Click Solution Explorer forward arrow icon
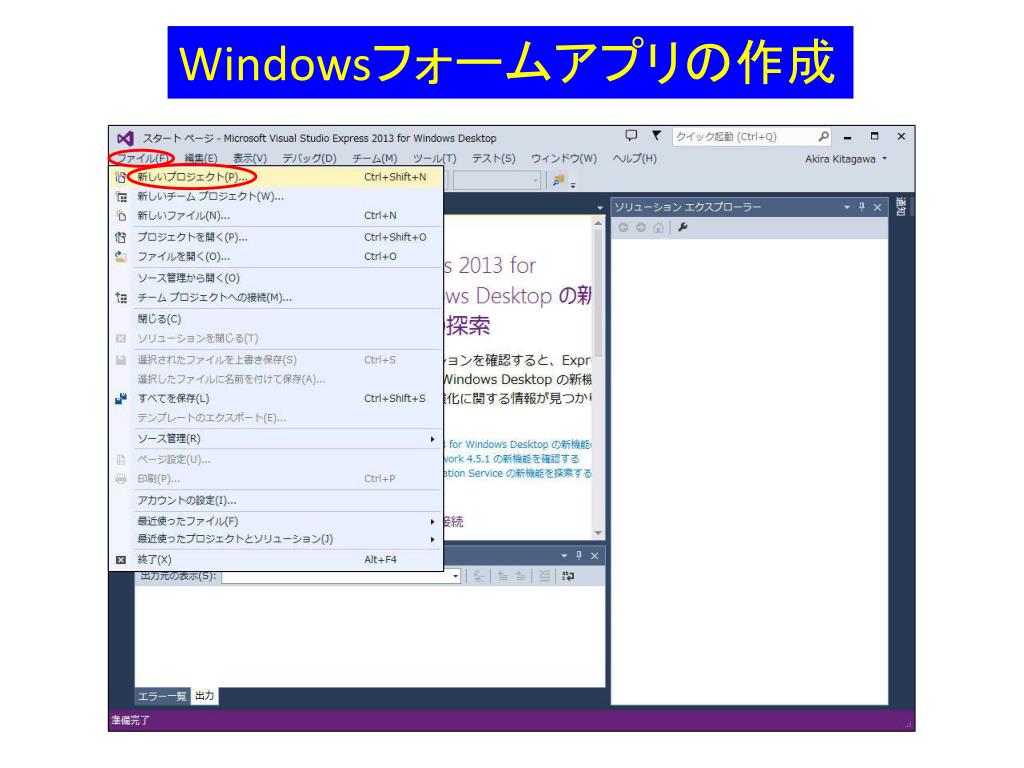Screen dimensions: 1024x768 click(641, 227)
